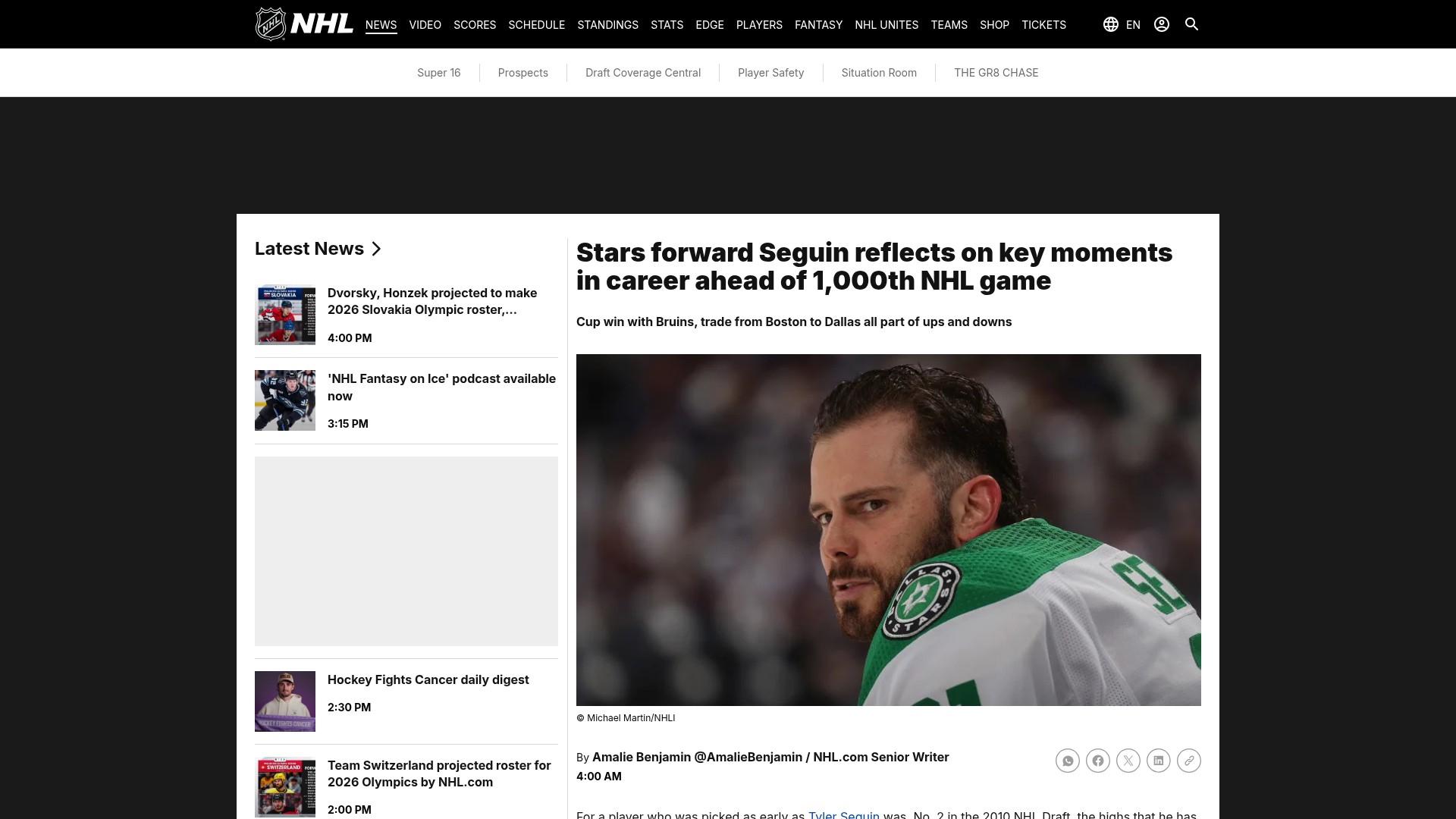Click the NHL wordmark text logo
The image size is (1456, 819).
click(322, 24)
